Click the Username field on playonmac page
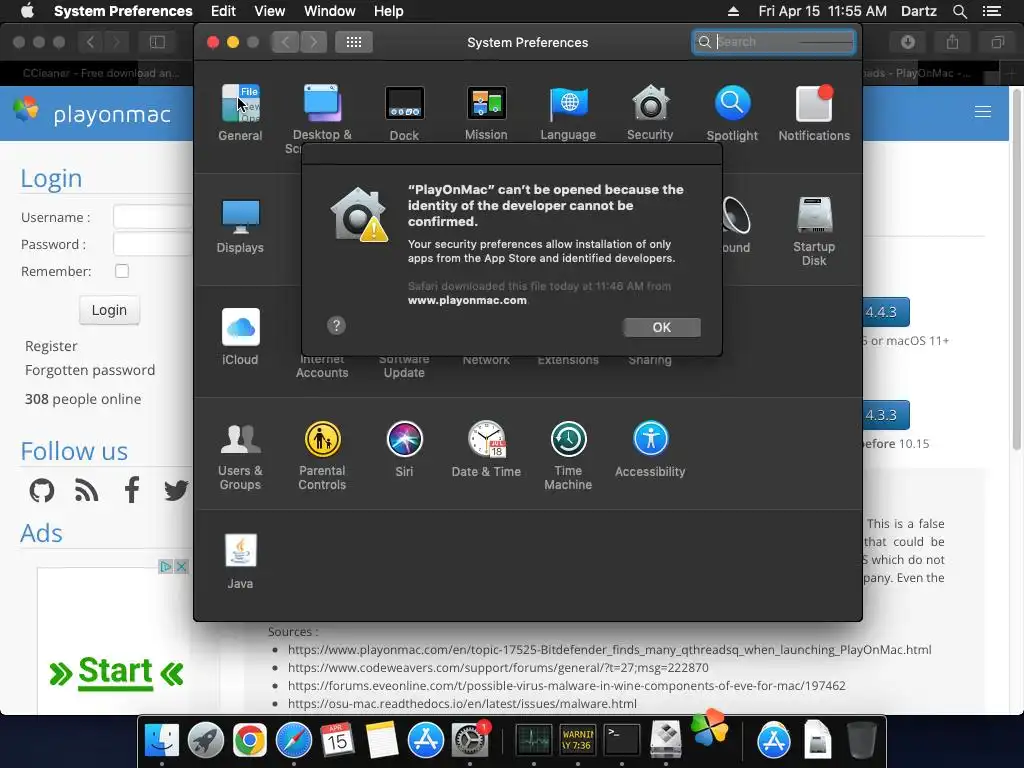 (153, 216)
